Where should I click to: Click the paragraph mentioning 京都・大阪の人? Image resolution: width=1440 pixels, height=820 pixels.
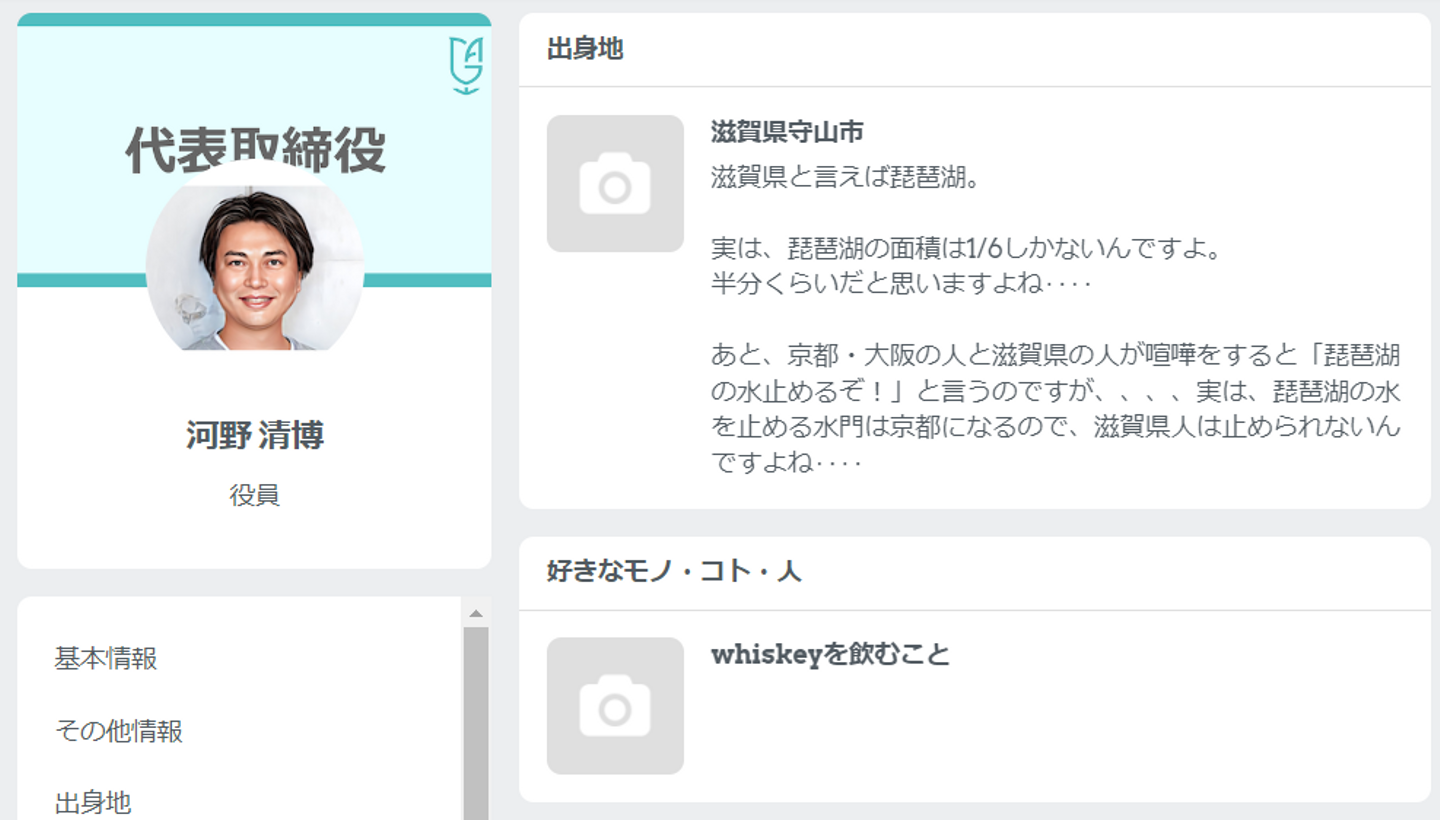click(x=1056, y=409)
